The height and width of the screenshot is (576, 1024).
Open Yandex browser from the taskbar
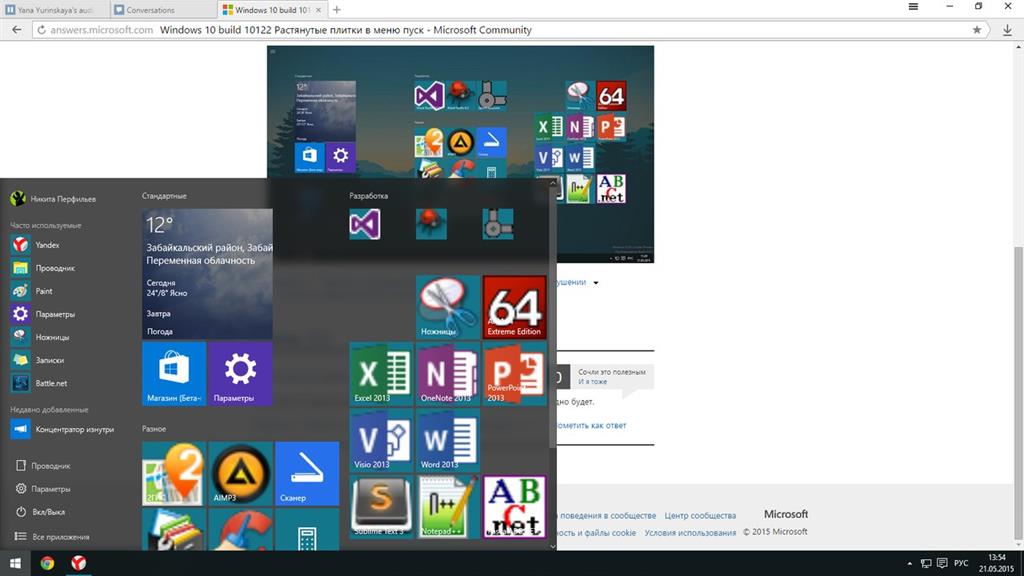coord(78,563)
